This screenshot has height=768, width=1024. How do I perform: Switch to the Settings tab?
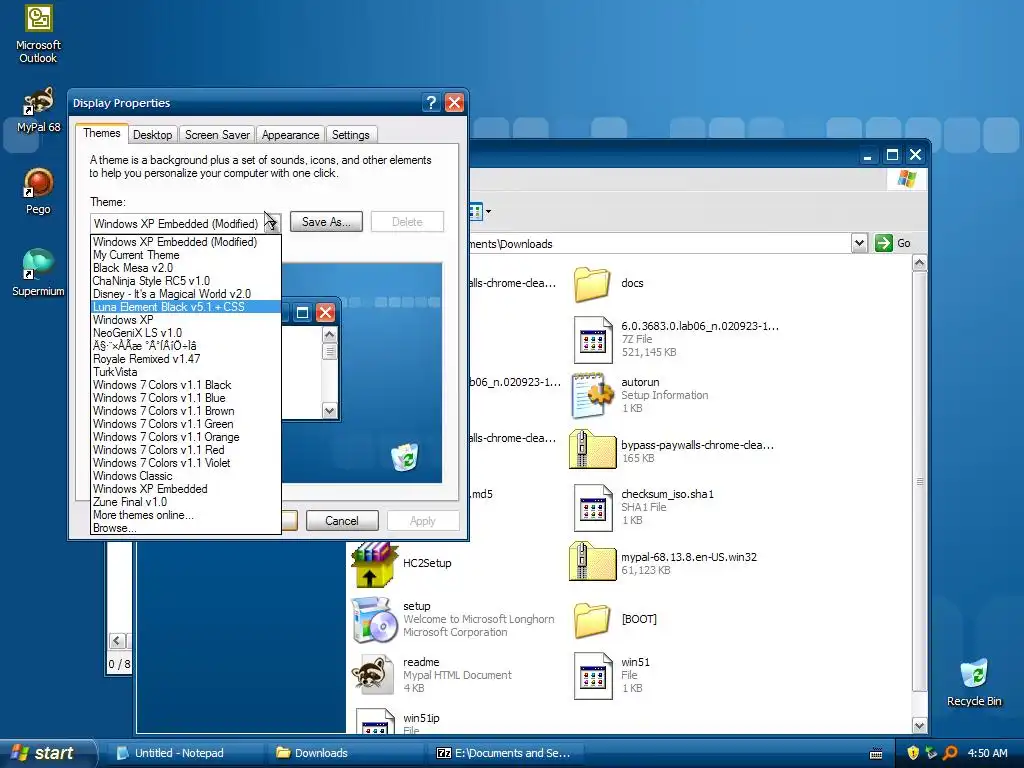tap(351, 135)
